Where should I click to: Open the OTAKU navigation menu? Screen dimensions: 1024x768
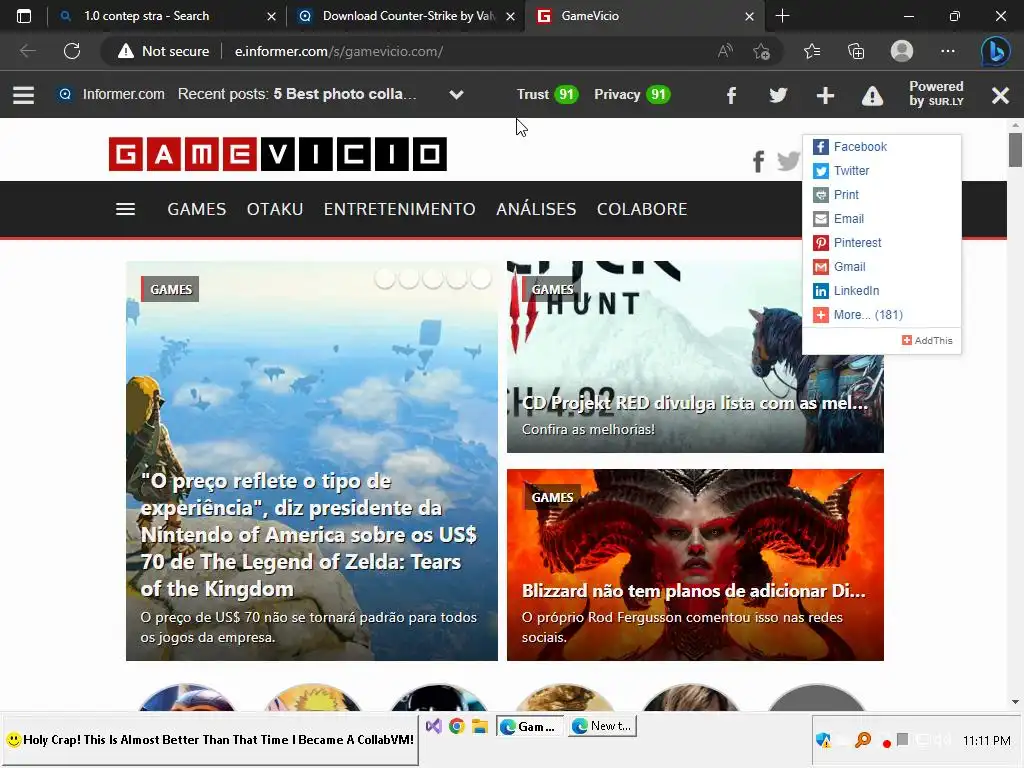(275, 209)
